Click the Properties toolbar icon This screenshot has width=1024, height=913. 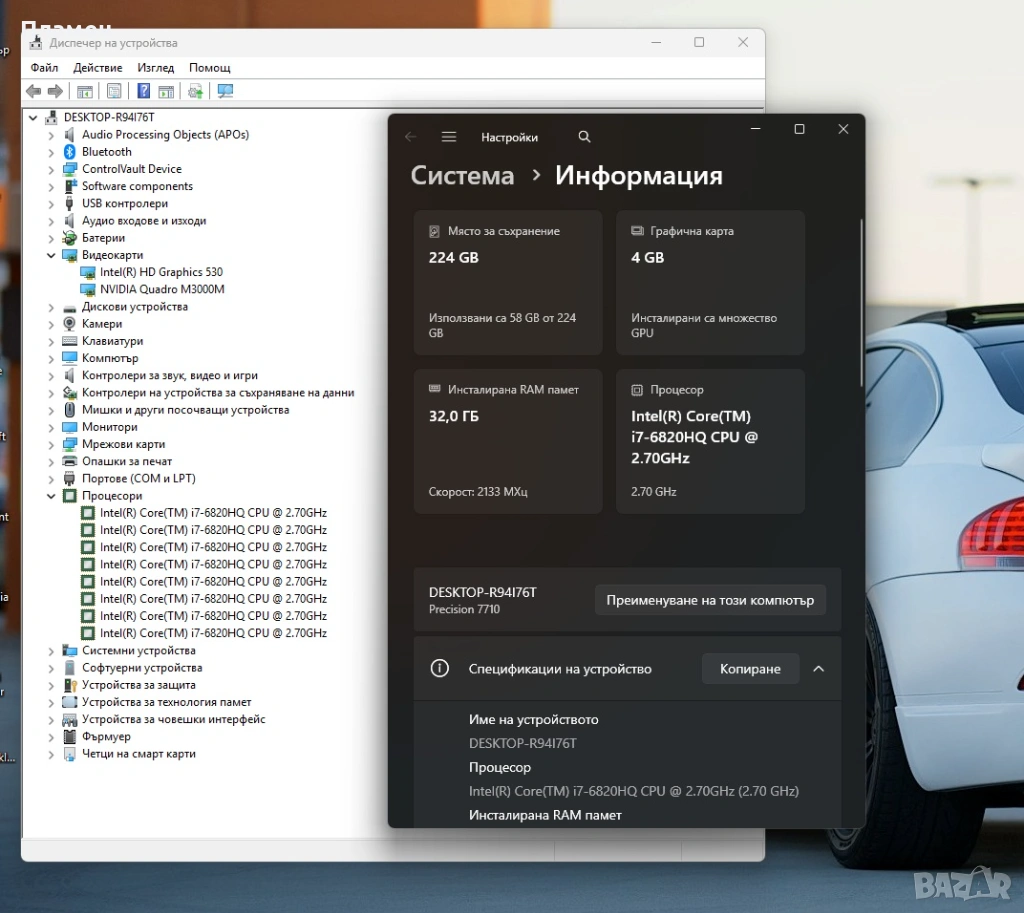pyautogui.click(x=114, y=91)
